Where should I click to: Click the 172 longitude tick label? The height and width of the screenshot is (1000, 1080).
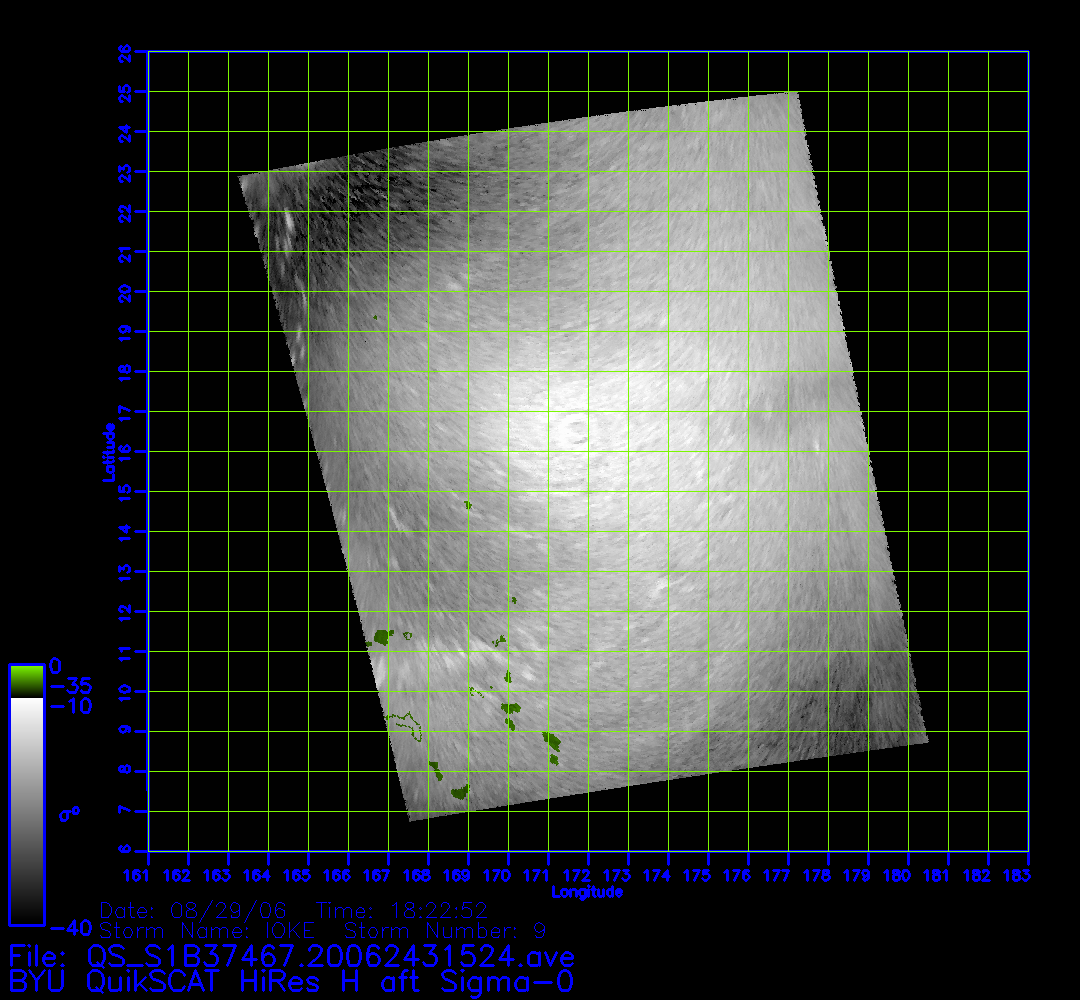pos(588,876)
